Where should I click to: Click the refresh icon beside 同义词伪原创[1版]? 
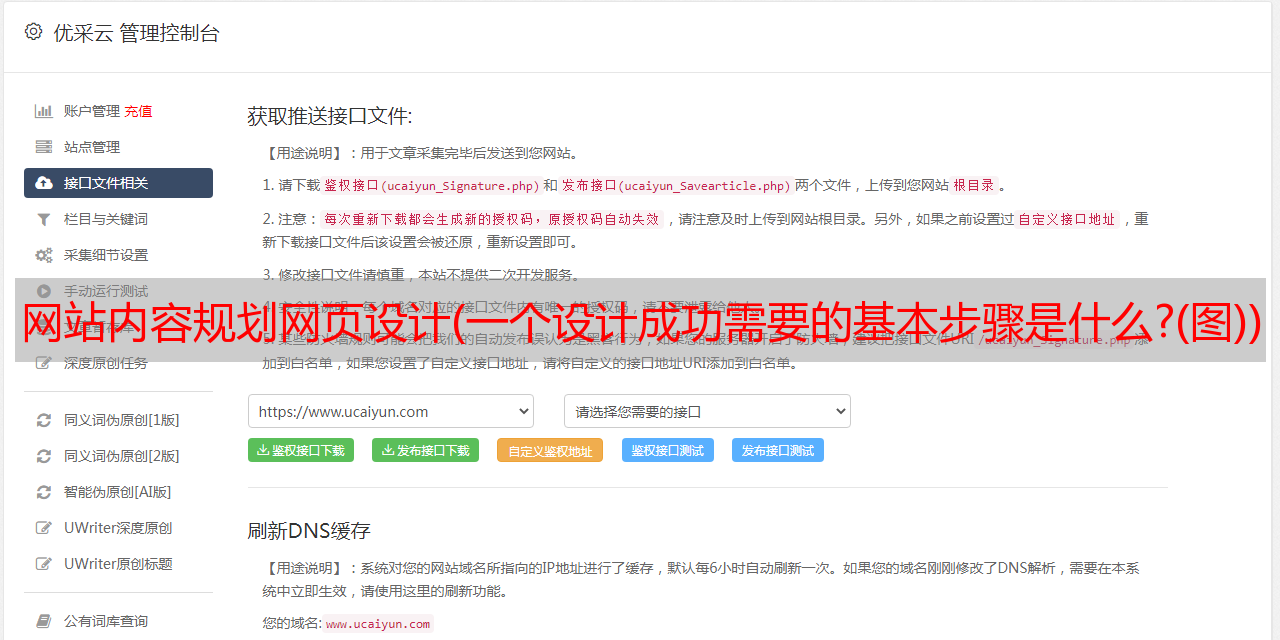44,420
